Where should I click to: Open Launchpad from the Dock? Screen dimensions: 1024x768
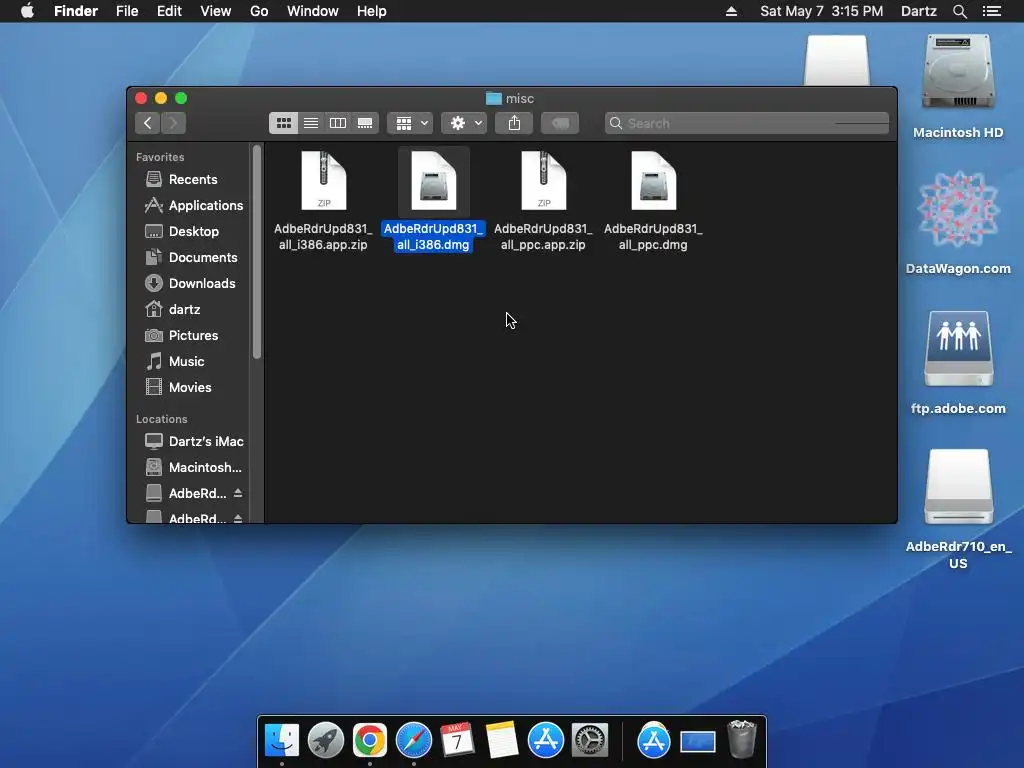[x=325, y=740]
